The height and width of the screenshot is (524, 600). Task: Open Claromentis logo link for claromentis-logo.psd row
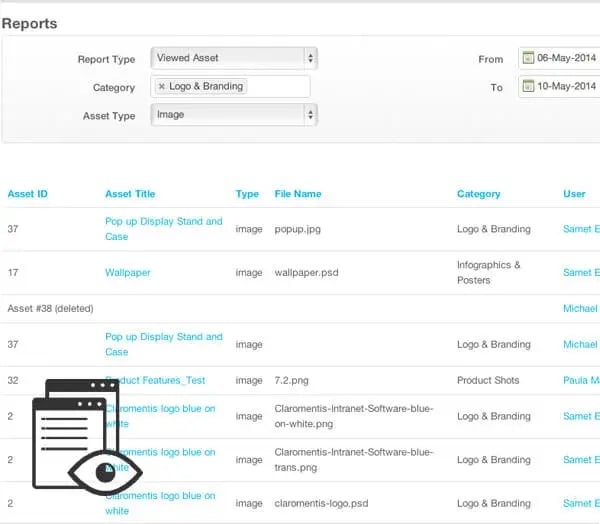pyautogui.click(x=160, y=503)
